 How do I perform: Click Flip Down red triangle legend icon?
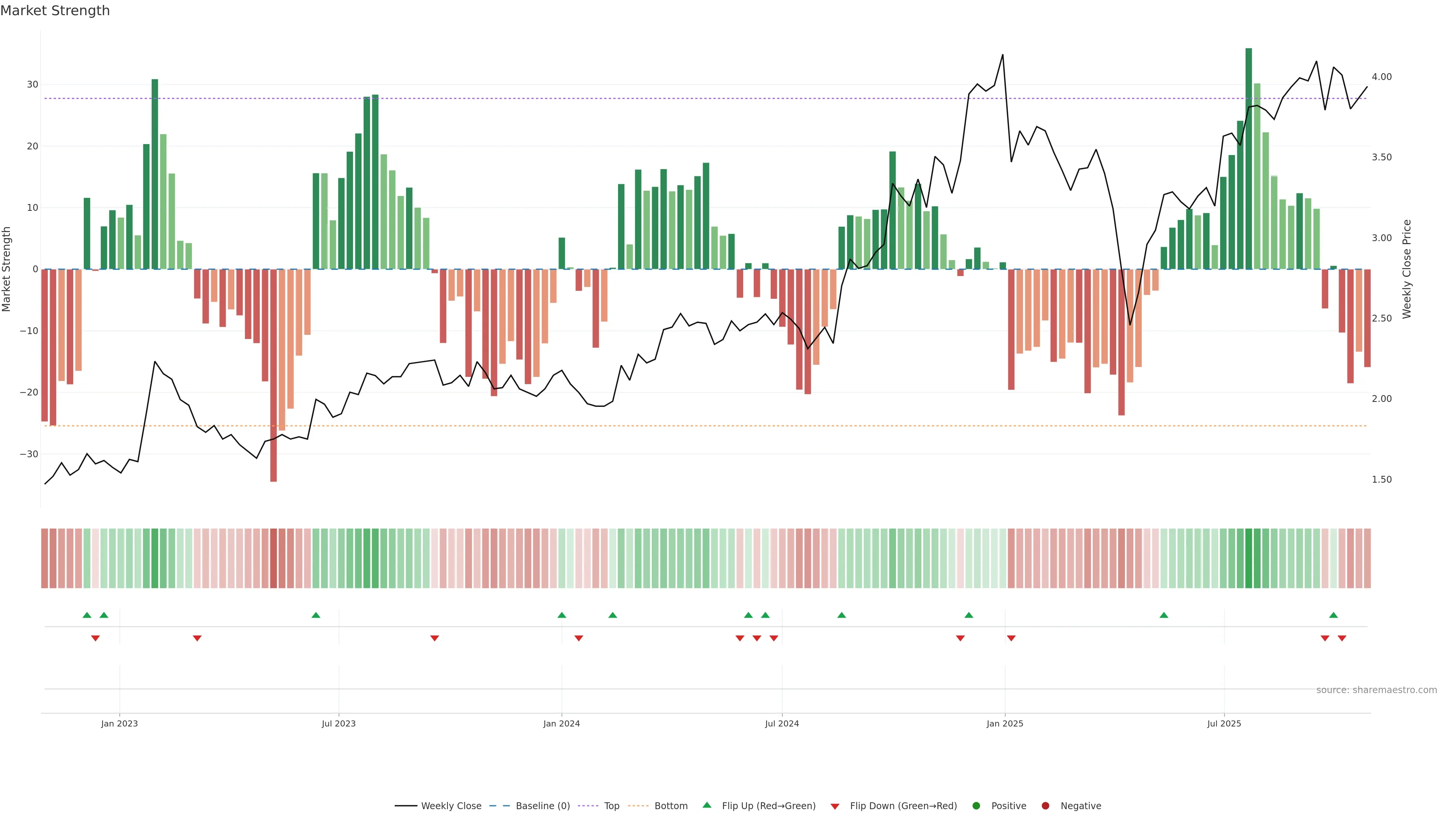835,806
